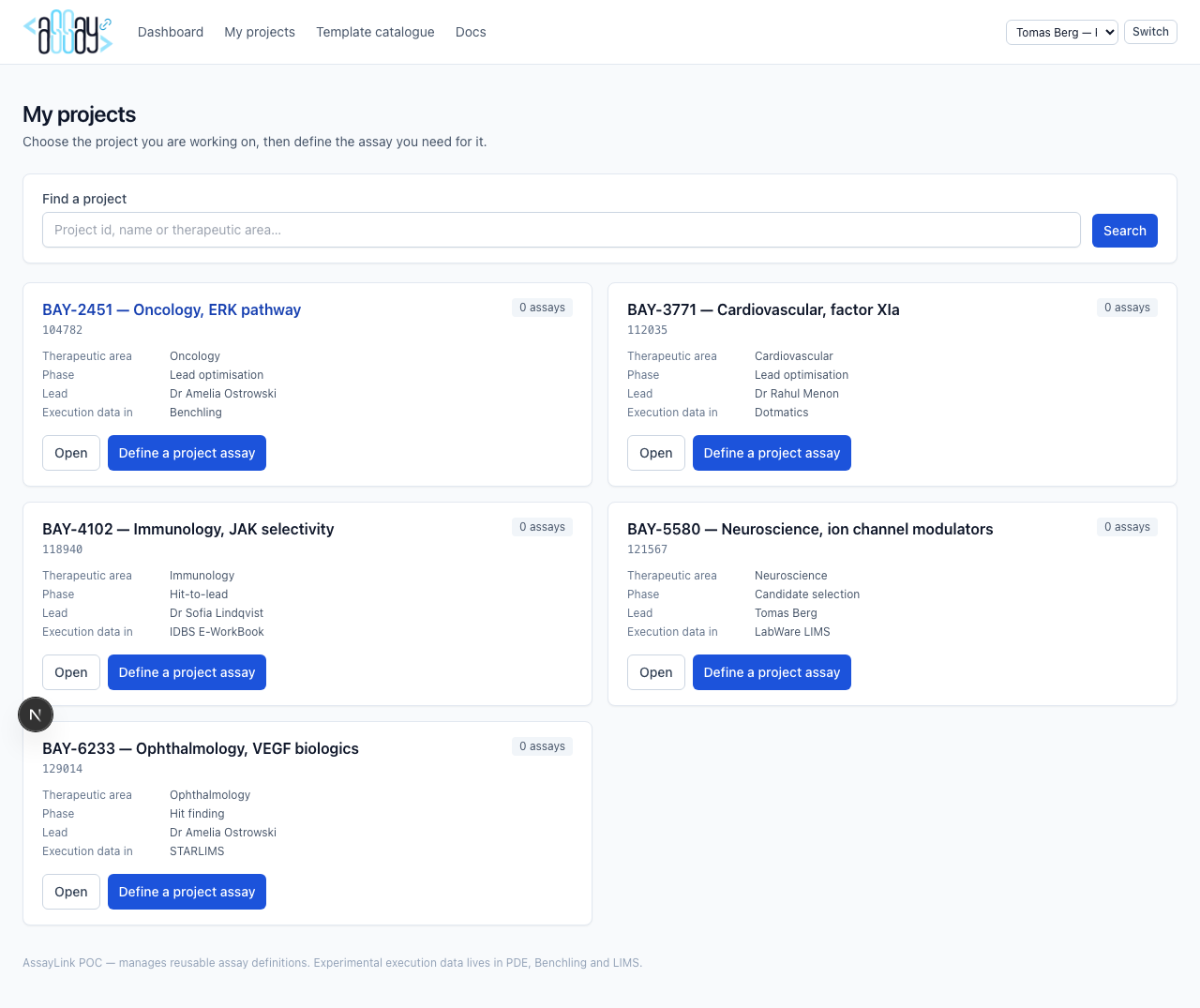Select the BAY-6233 Ophthalmology, VEGF biologics title
The image size is (1200, 1008).
coord(201,748)
